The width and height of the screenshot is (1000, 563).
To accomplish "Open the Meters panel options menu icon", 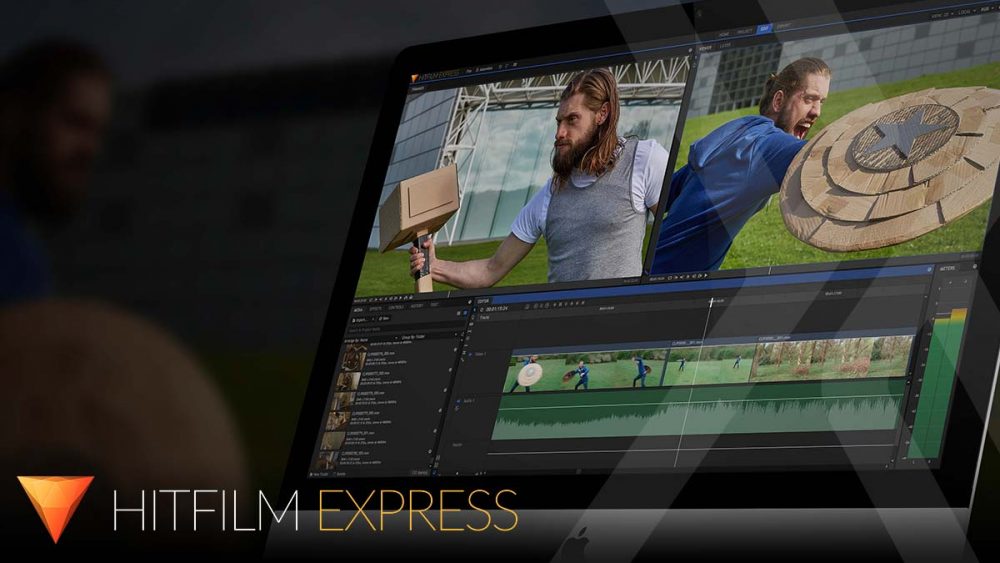I will click(974, 267).
